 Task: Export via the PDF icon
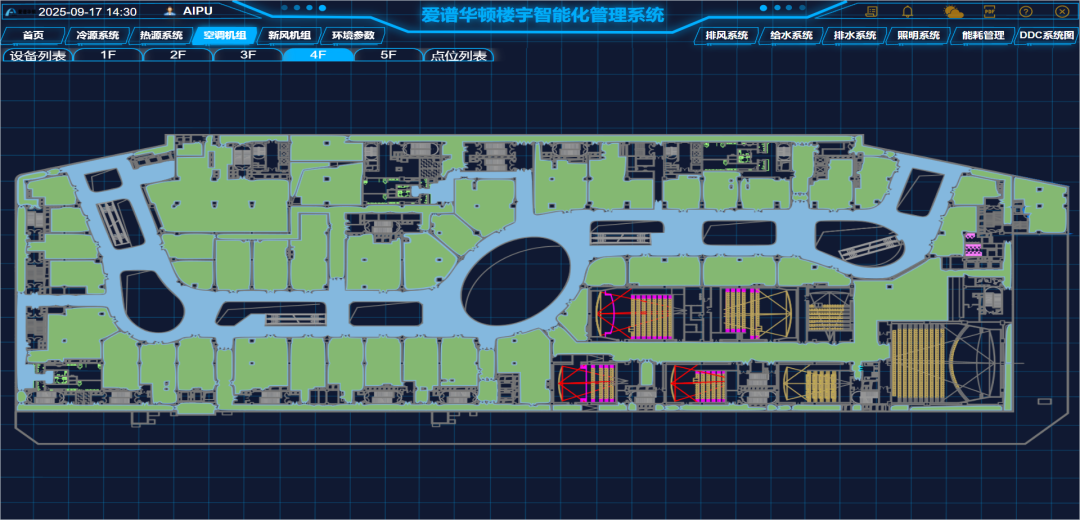tap(989, 11)
